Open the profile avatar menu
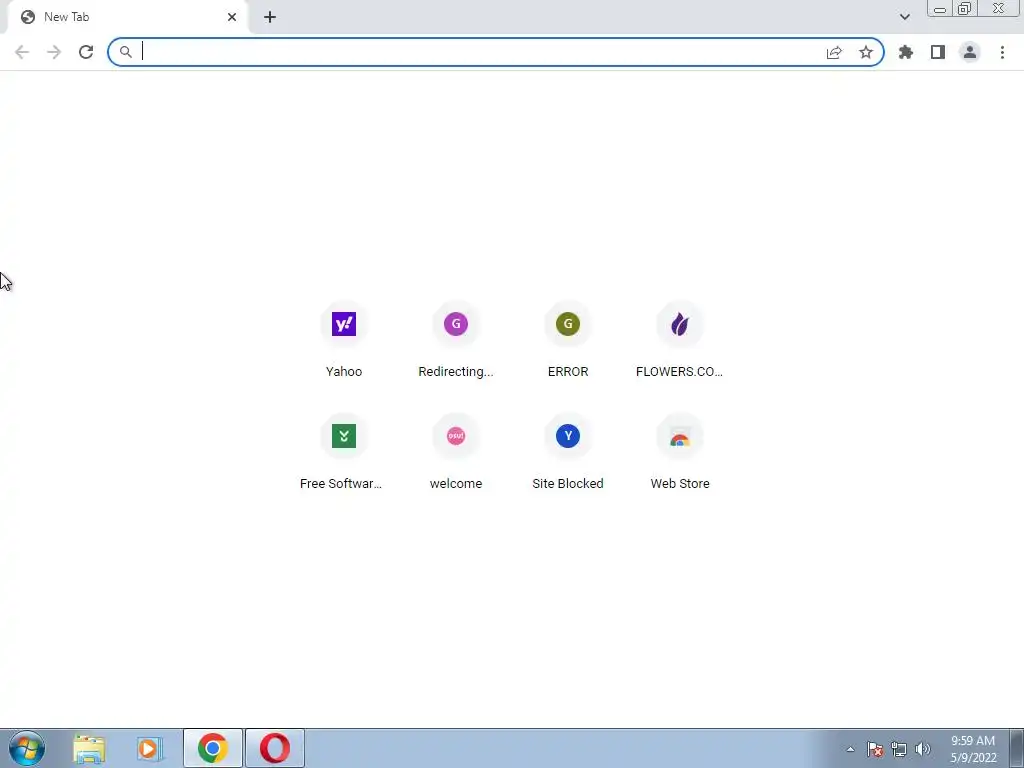The width and height of the screenshot is (1024, 768). pyautogui.click(x=970, y=52)
